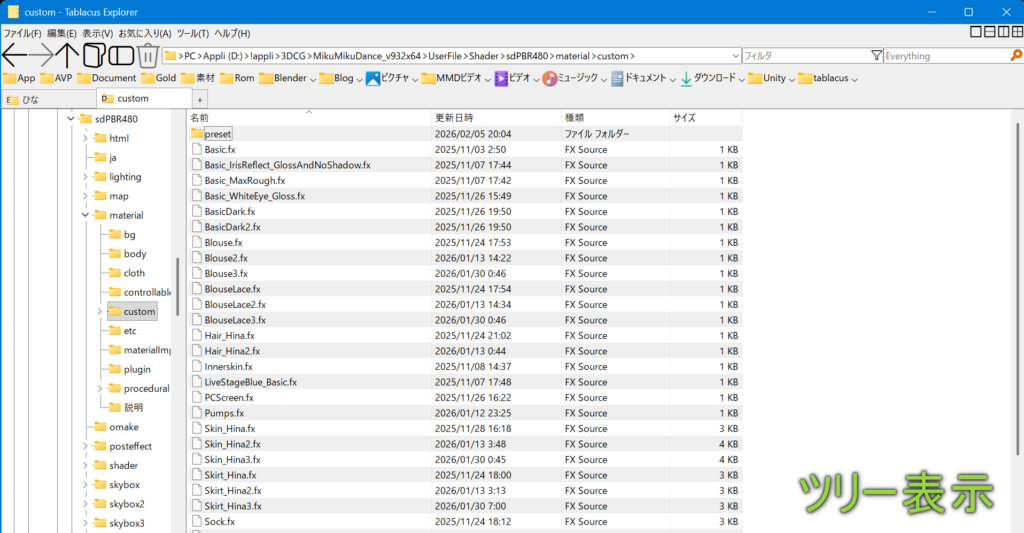Switch to the ひな tab
Image resolution: width=1024 pixels, height=533 pixels.
tap(30, 99)
